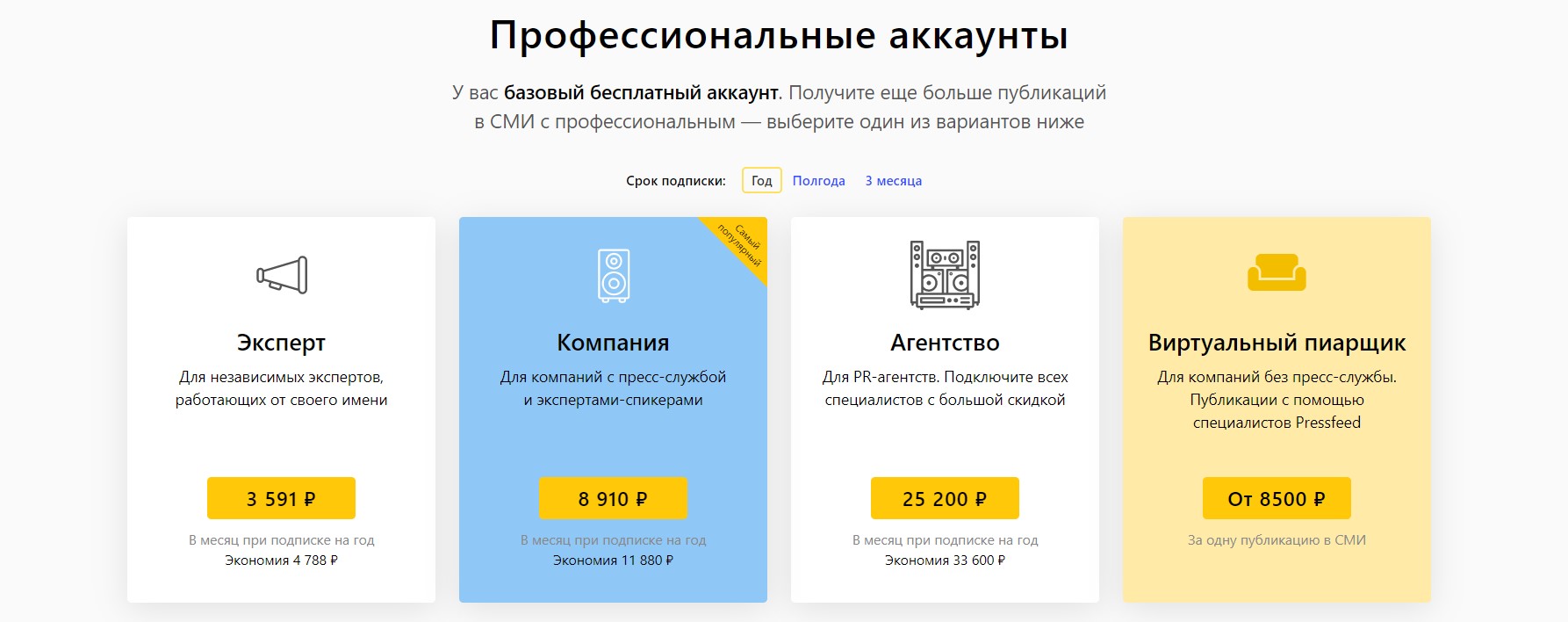Open the Виртуальный пиарщик plan title
Screen dimensions: 1568x622
(x=1277, y=343)
